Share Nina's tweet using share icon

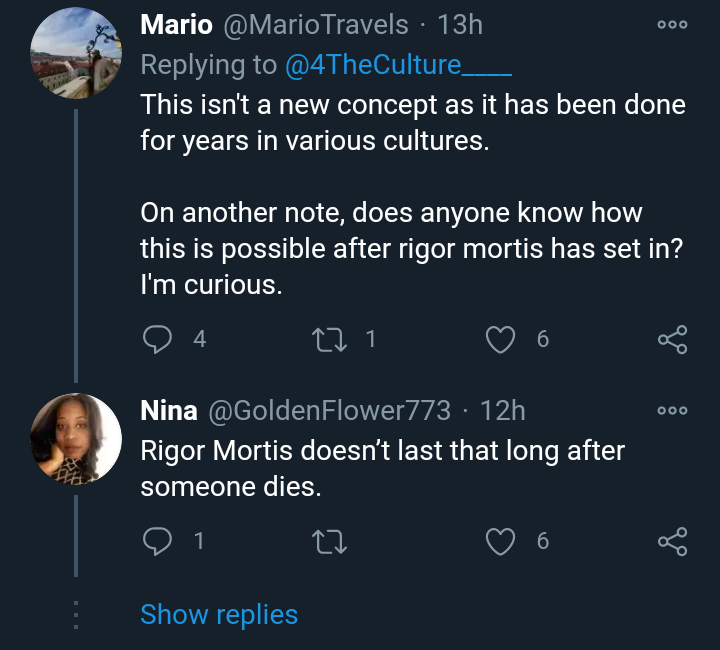[673, 541]
